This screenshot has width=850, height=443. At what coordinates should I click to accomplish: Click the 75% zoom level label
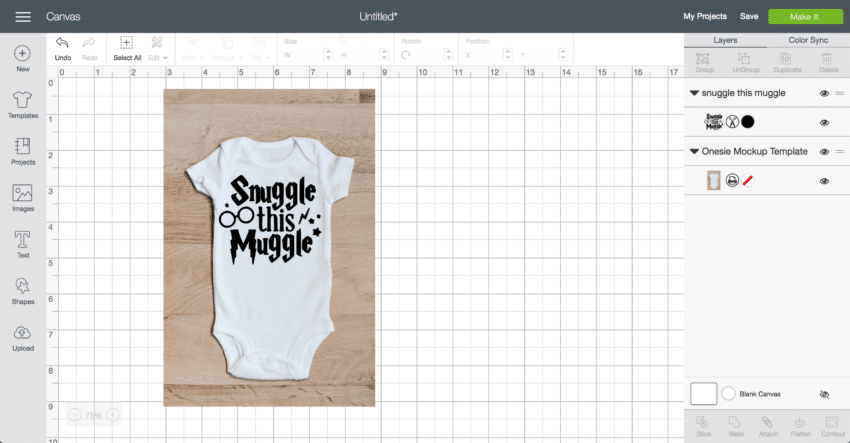pos(93,416)
